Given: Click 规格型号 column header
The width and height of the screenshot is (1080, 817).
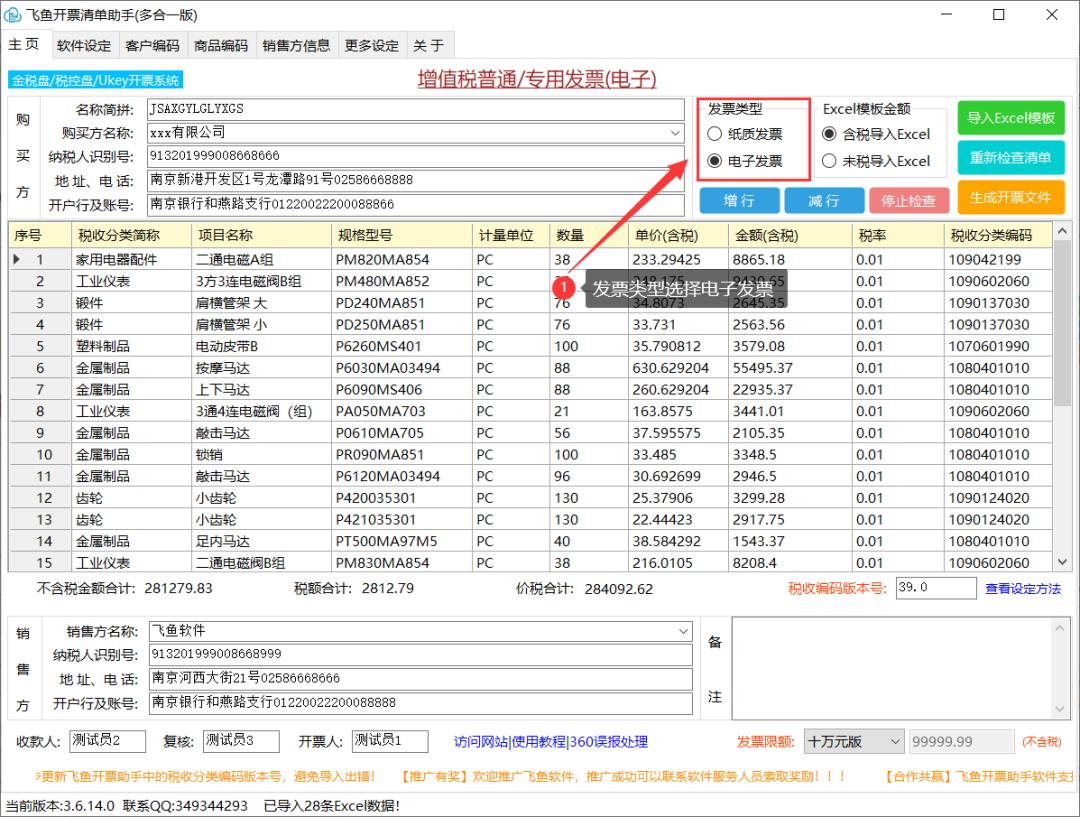Looking at the screenshot, I should pyautogui.click(x=402, y=236).
